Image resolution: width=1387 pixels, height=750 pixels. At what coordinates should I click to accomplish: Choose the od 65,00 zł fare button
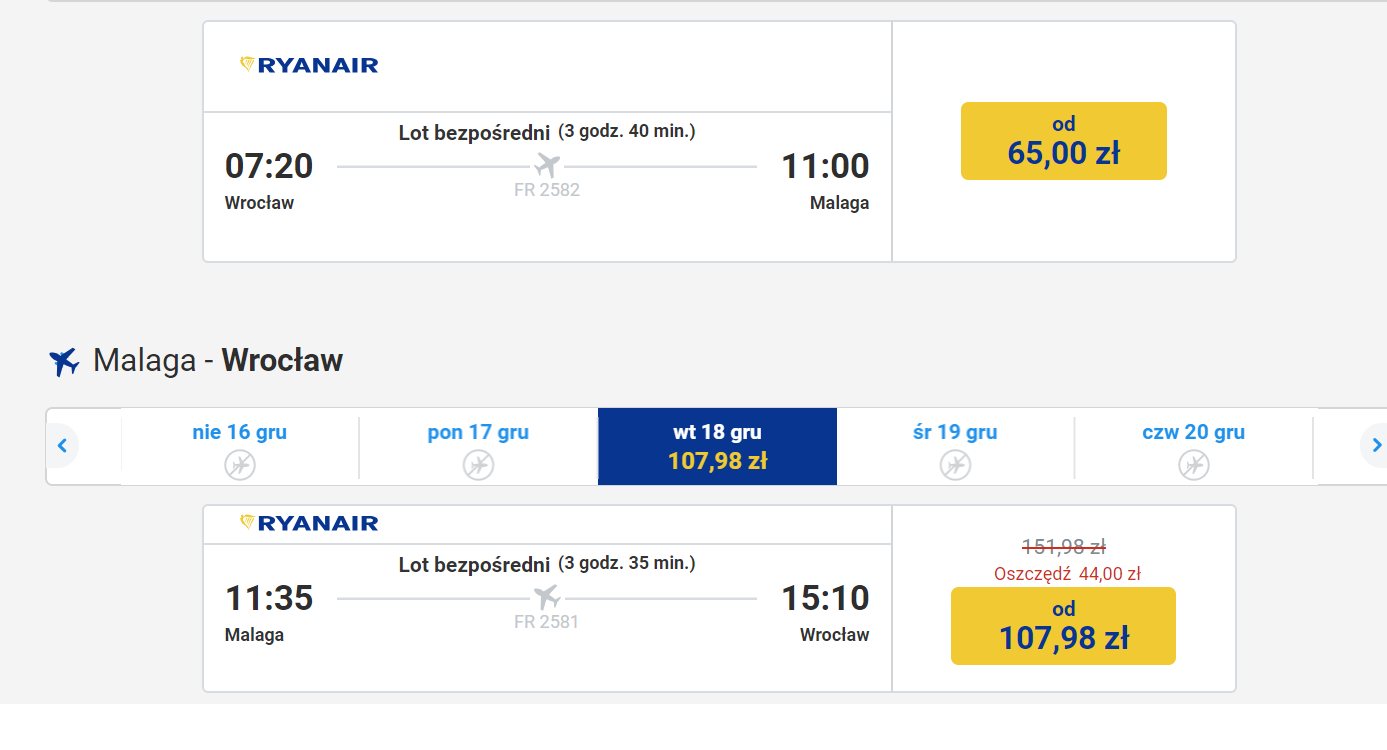1064,141
